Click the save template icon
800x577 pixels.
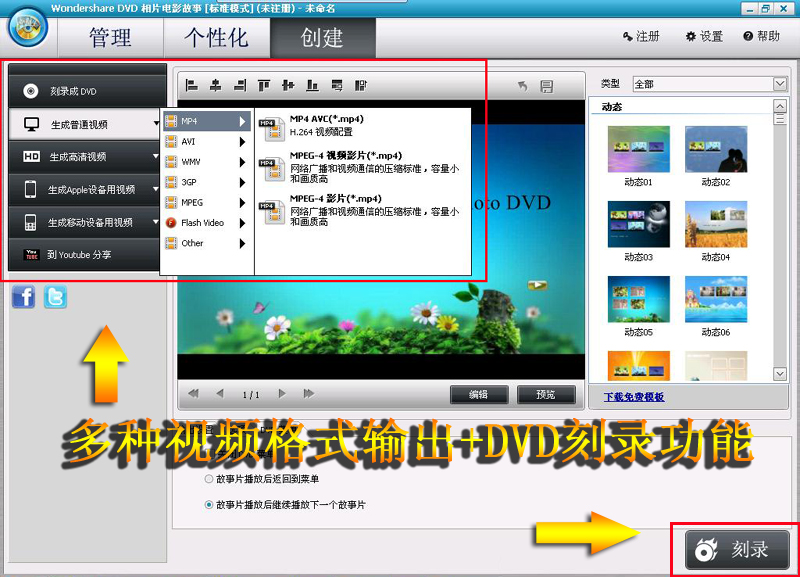point(547,86)
